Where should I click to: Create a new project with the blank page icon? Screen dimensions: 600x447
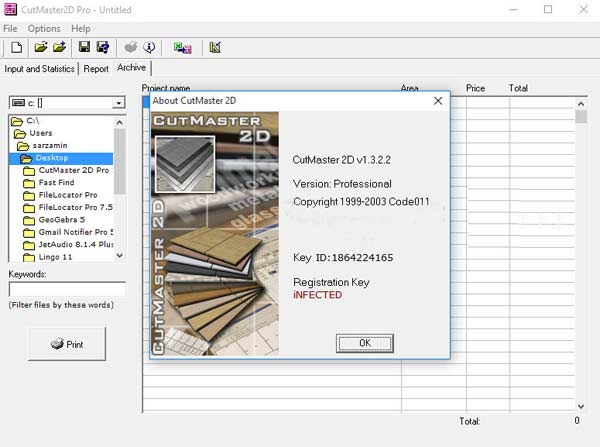click(16, 47)
